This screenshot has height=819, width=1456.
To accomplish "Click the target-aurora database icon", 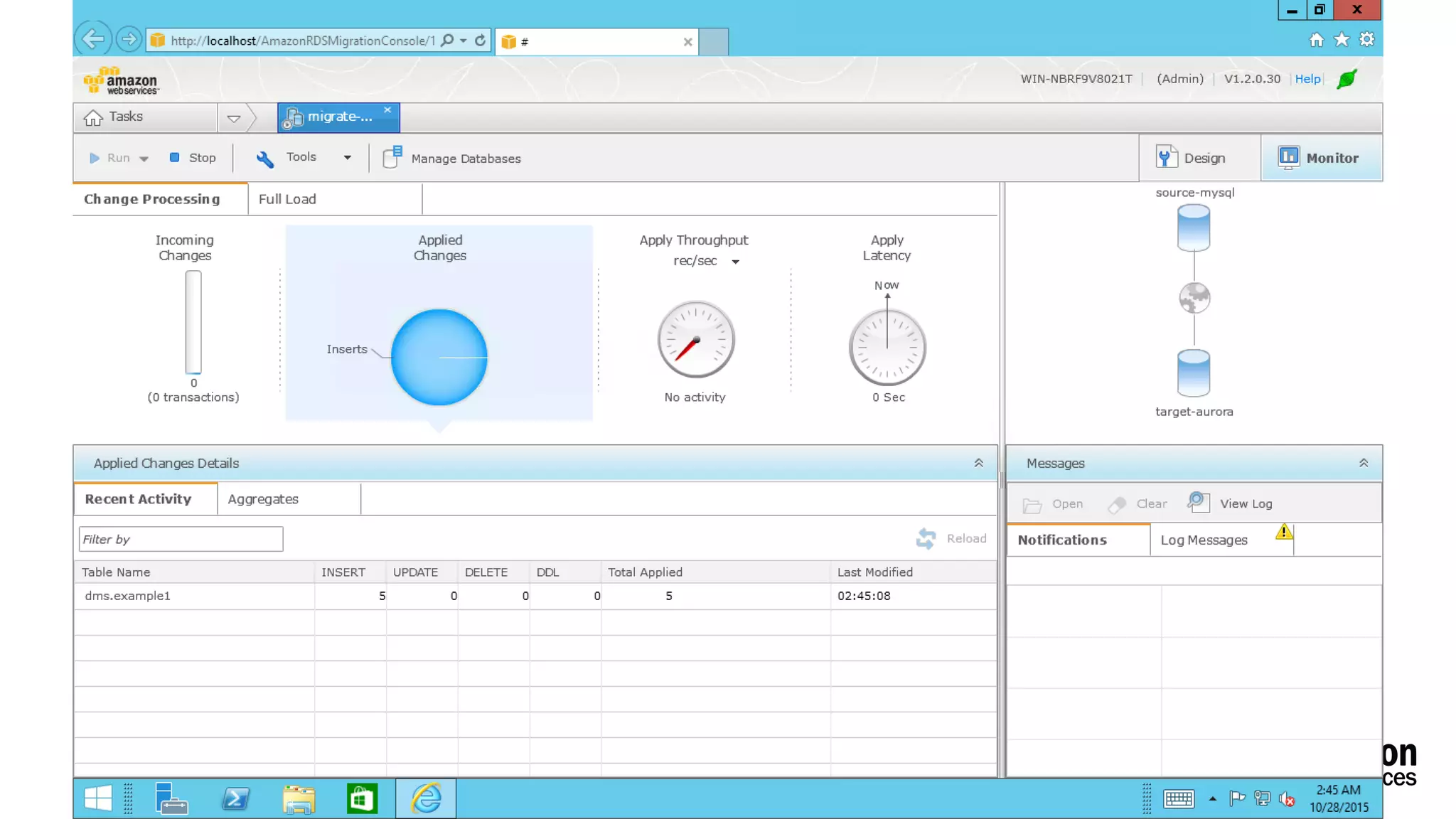I will (x=1193, y=373).
